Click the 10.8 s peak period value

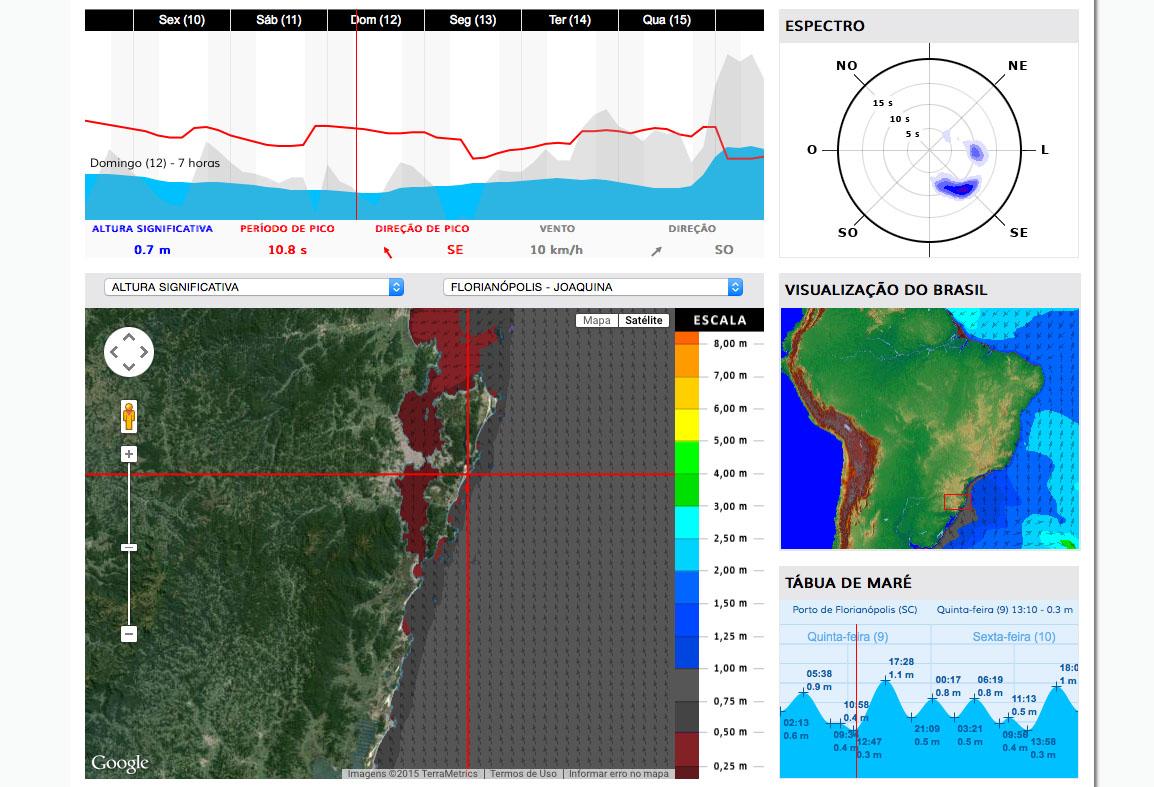tap(287, 250)
